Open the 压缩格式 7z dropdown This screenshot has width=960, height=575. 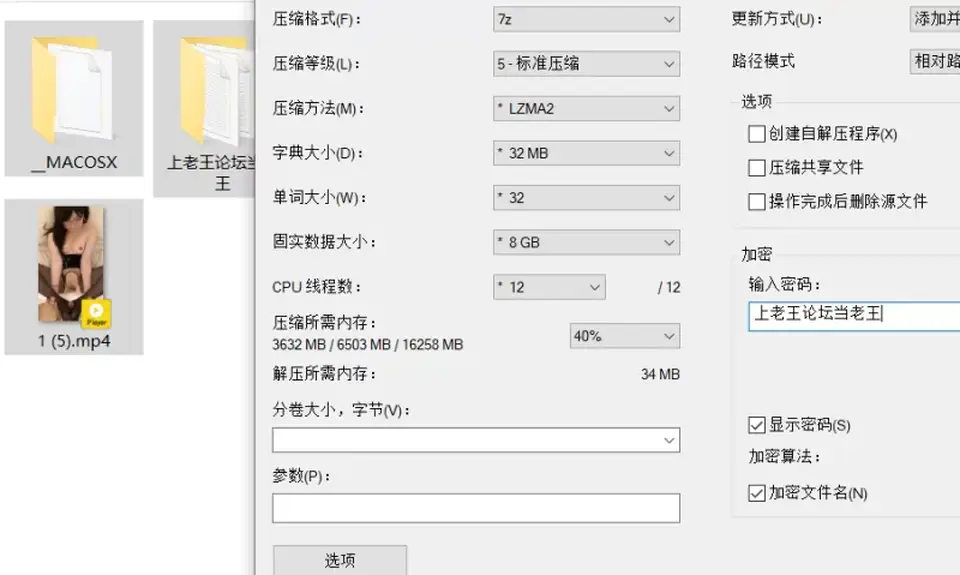click(586, 20)
